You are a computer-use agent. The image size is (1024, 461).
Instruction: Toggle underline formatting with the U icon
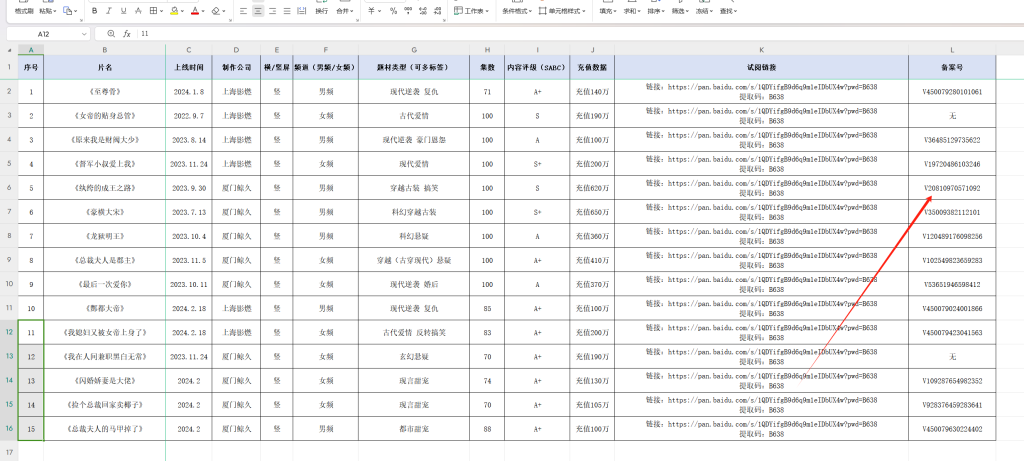tap(123, 11)
